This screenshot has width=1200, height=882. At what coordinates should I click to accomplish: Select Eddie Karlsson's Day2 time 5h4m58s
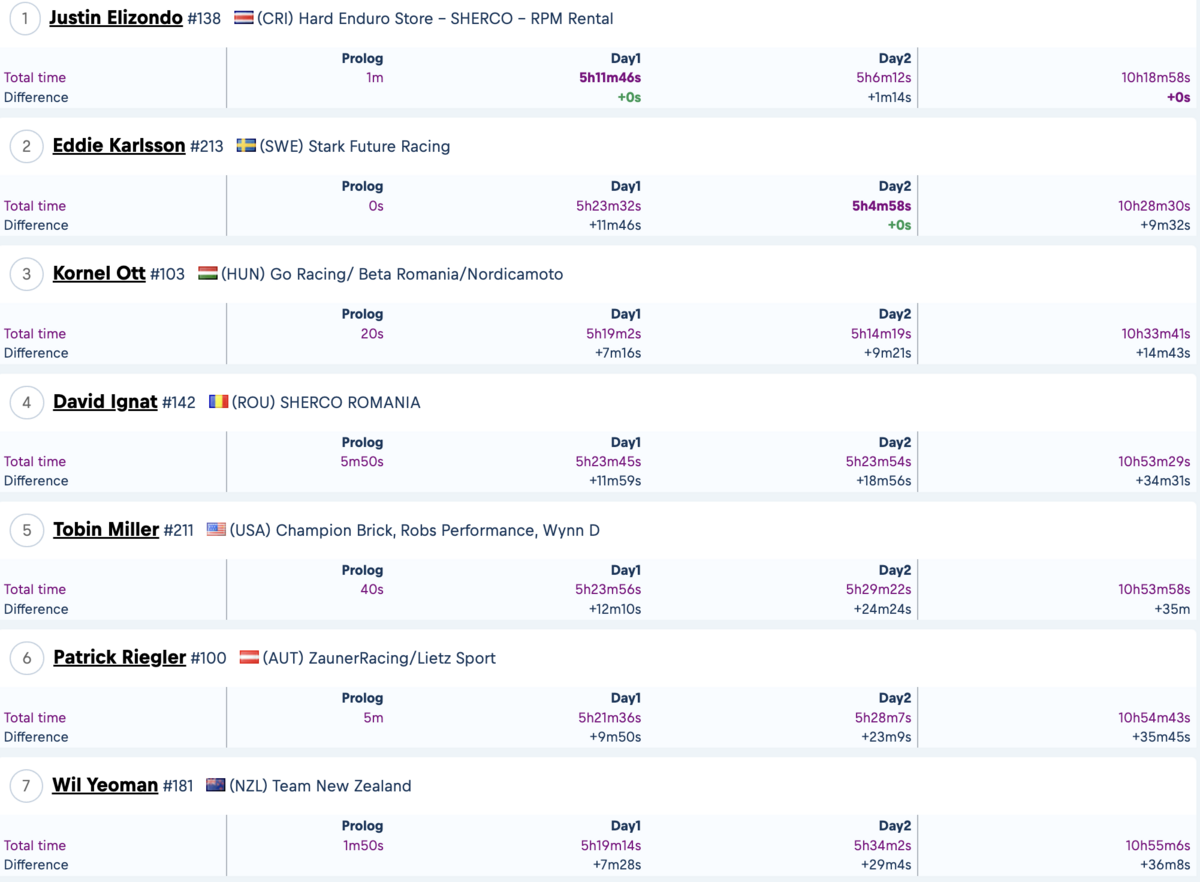(x=882, y=206)
